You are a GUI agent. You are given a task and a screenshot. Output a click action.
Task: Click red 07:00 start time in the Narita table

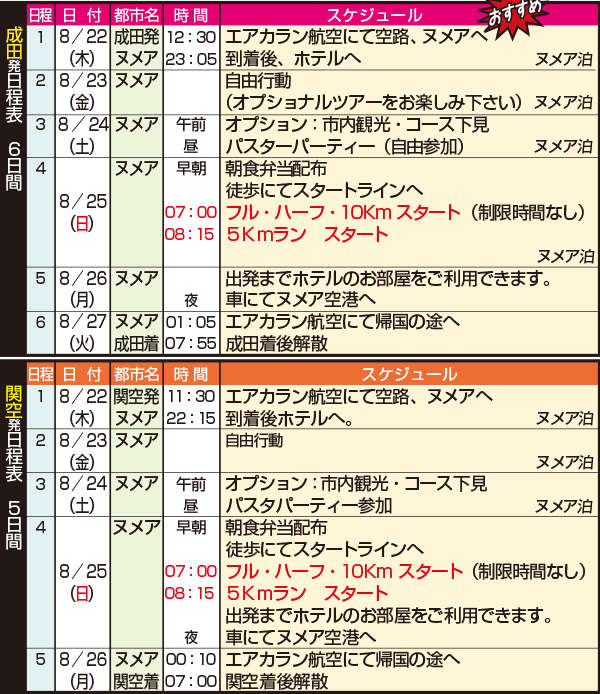(191, 212)
